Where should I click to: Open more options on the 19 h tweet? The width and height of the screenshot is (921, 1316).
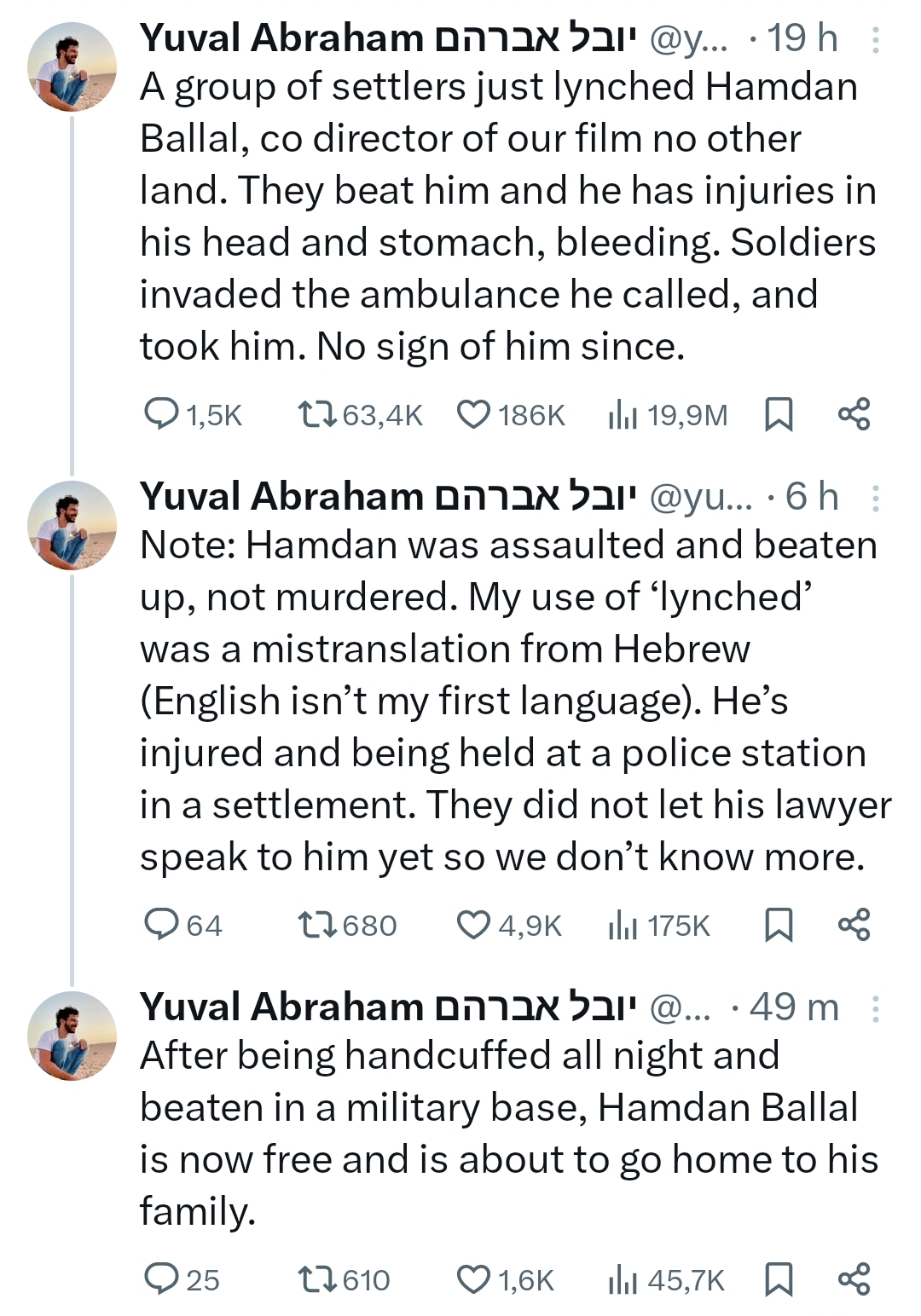pyautogui.click(x=875, y=39)
